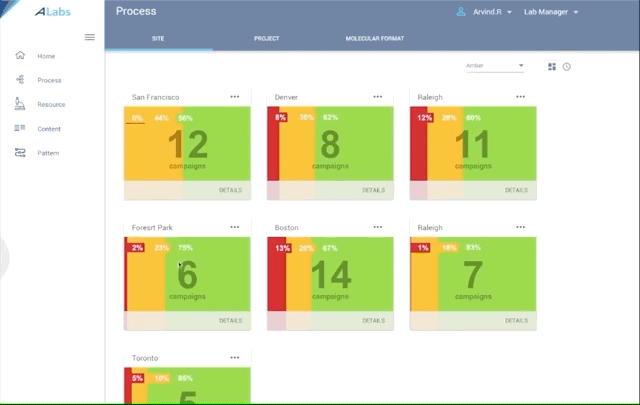Open Resource label in the sidebar

point(51,105)
